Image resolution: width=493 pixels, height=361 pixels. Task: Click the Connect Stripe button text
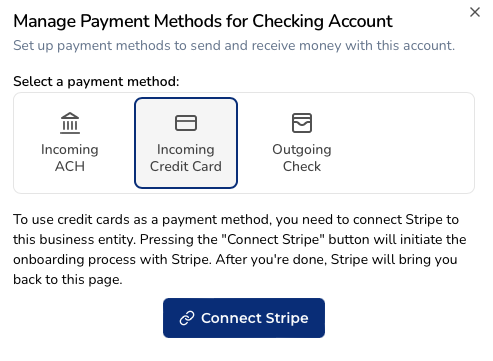click(x=255, y=318)
